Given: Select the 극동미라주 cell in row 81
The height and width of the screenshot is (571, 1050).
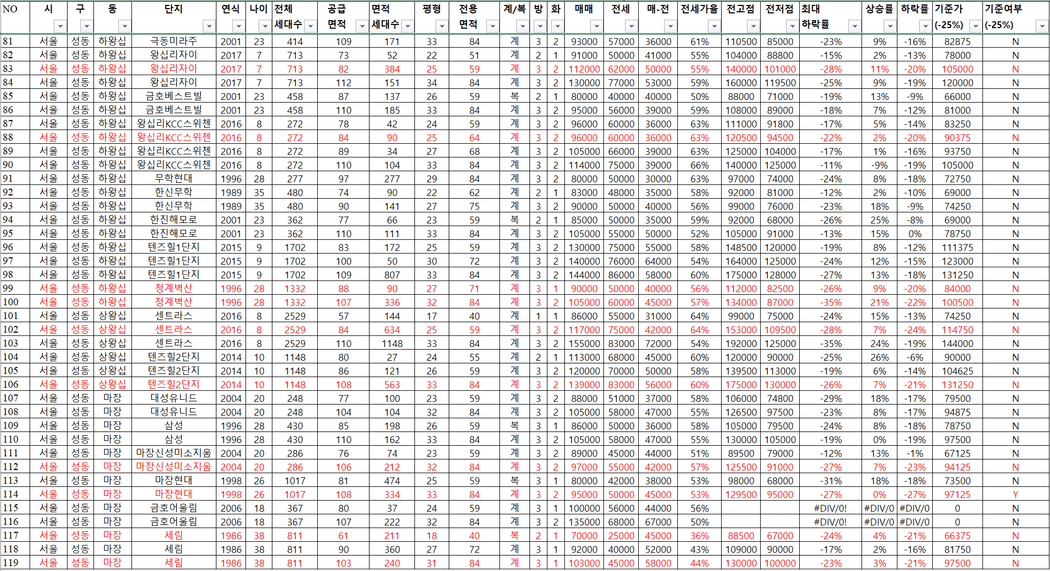Looking at the screenshot, I should click(173, 42).
